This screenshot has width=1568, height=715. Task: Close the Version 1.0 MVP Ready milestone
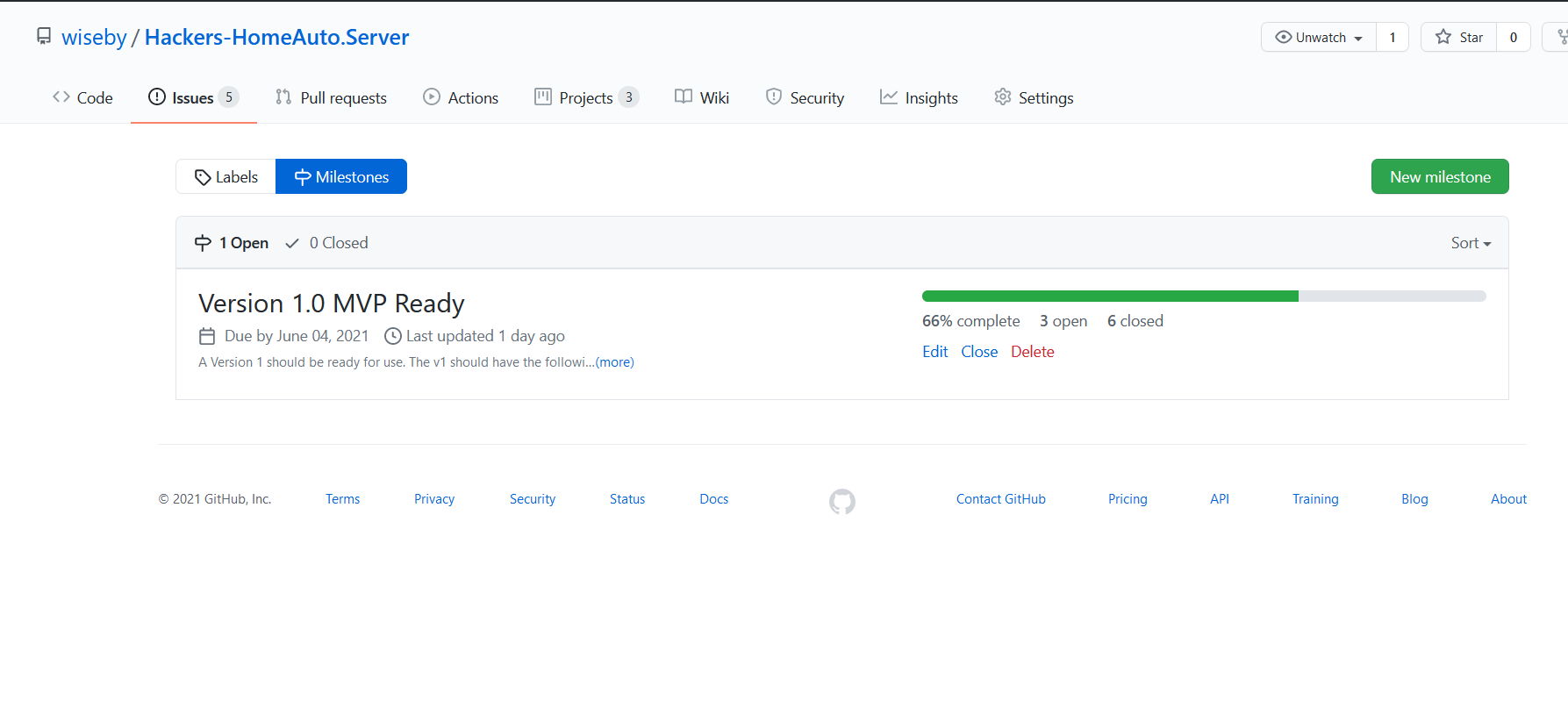[979, 352]
